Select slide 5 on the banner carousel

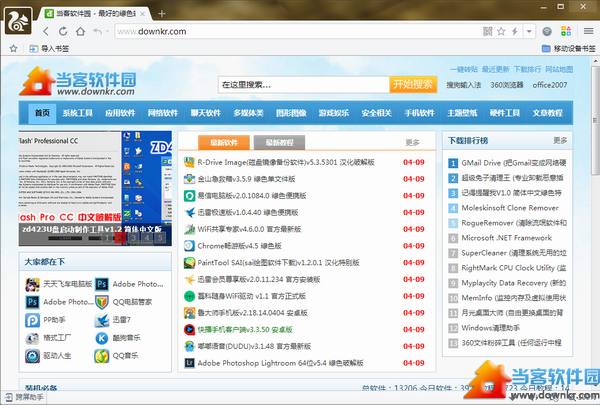(160, 238)
